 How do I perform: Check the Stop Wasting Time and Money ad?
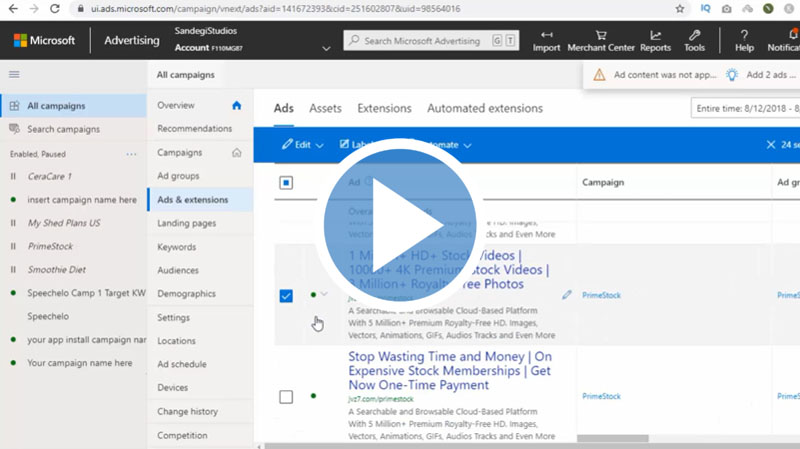pos(286,397)
